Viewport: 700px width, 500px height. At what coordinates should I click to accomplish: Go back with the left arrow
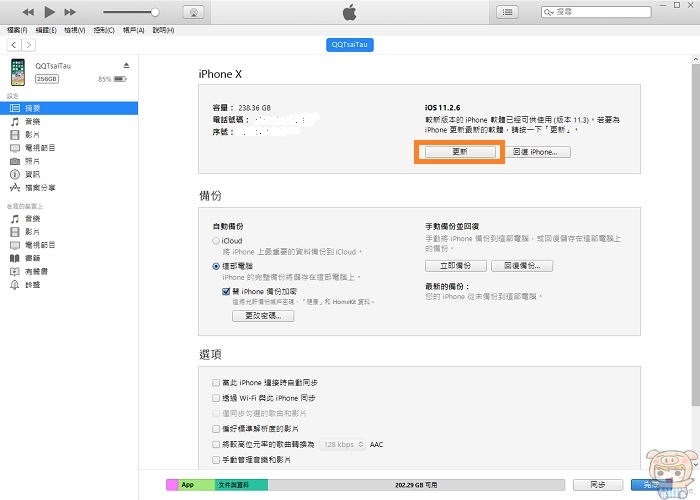coord(14,45)
